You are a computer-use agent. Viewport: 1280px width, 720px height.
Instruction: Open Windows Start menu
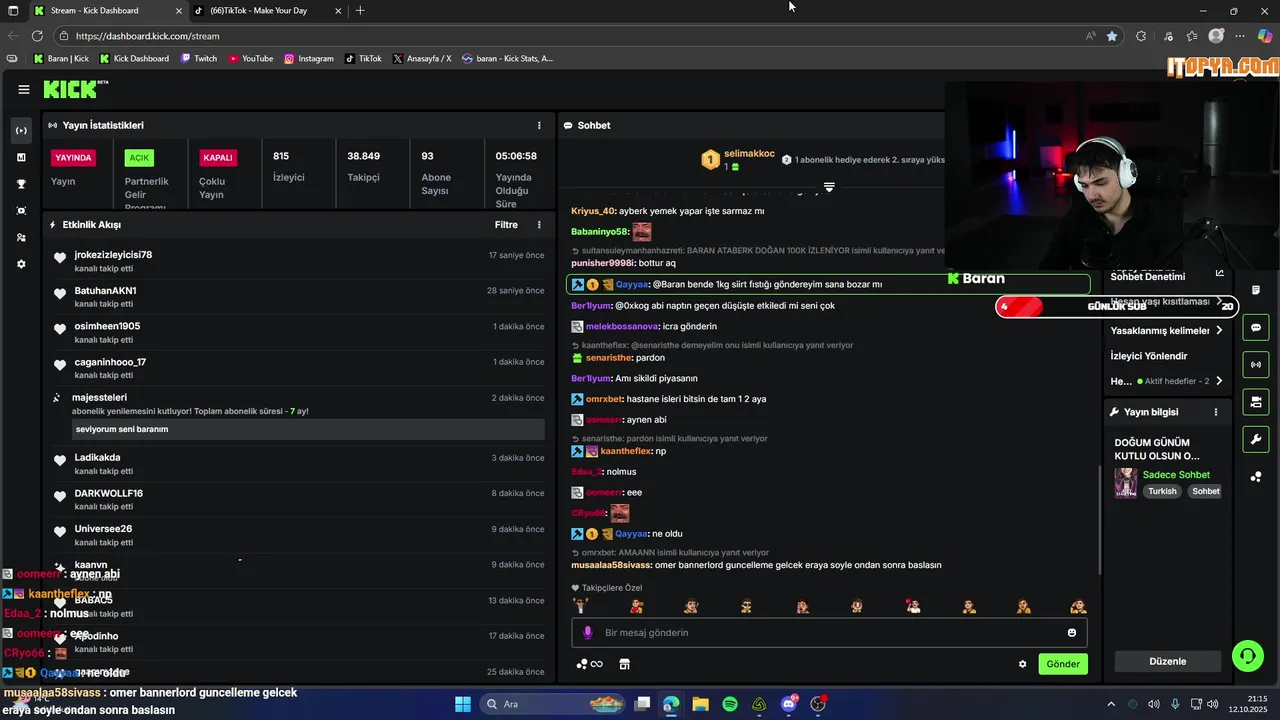pyautogui.click(x=463, y=704)
